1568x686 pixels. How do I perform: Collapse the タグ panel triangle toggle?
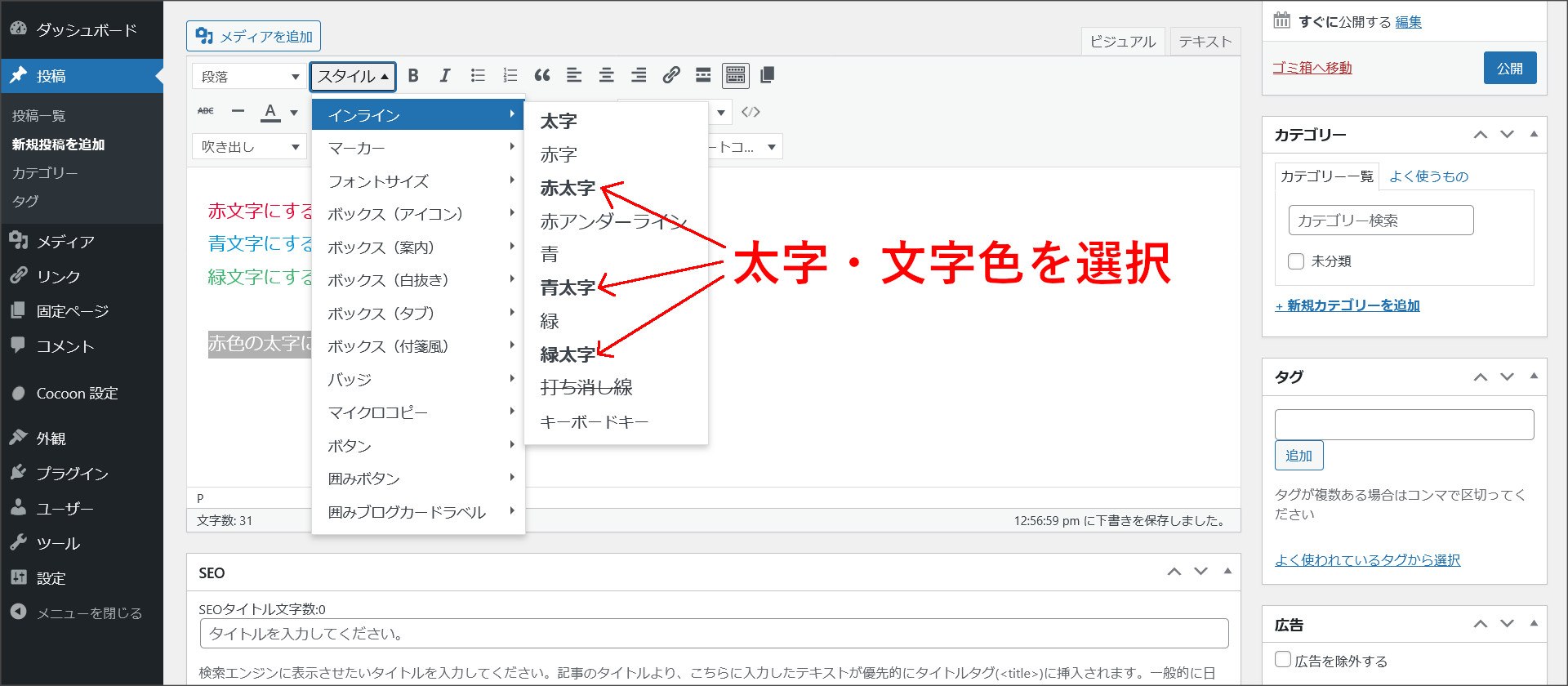pos(1534,376)
